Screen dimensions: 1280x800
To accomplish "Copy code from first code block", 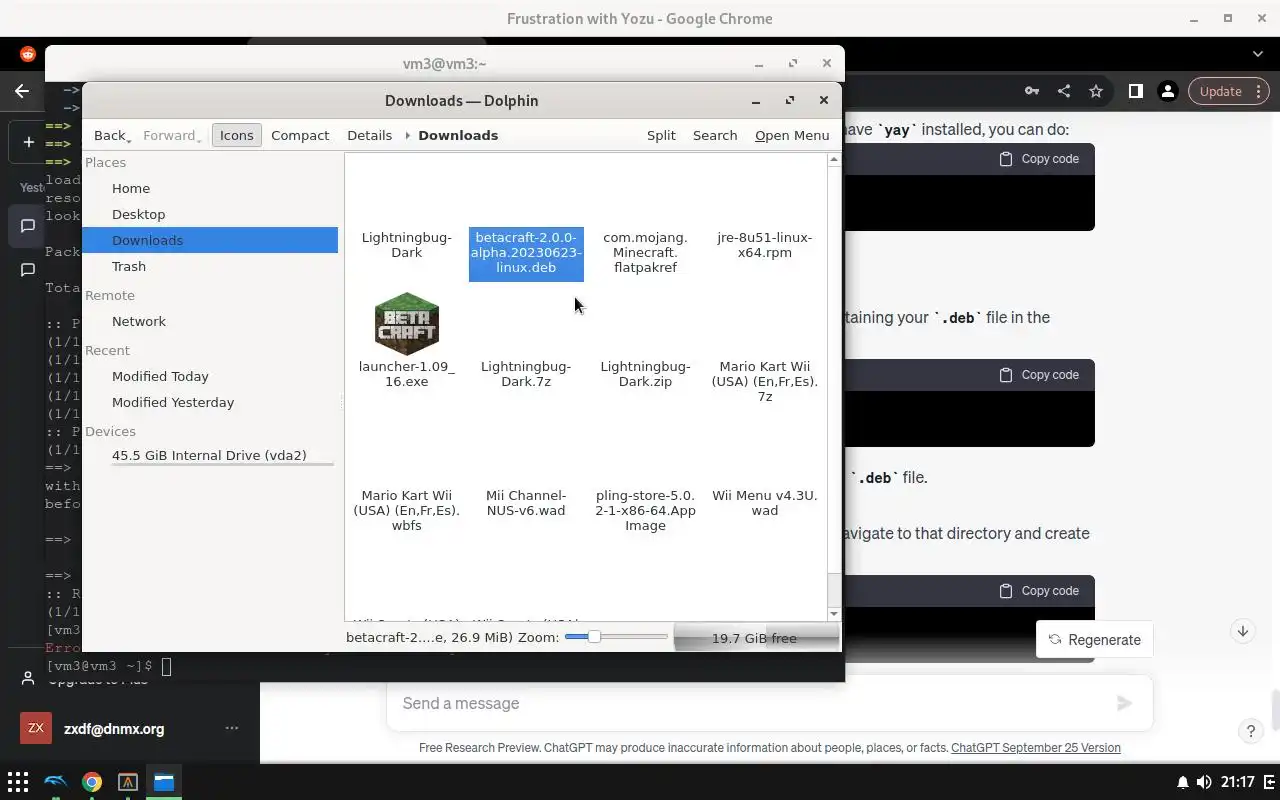I will 1040,159.
